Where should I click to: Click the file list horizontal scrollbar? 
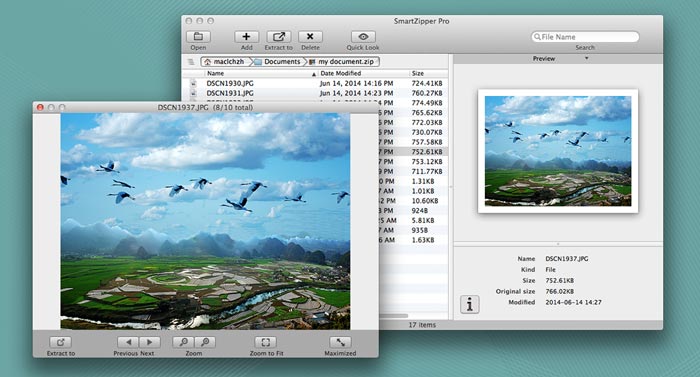(x=393, y=316)
